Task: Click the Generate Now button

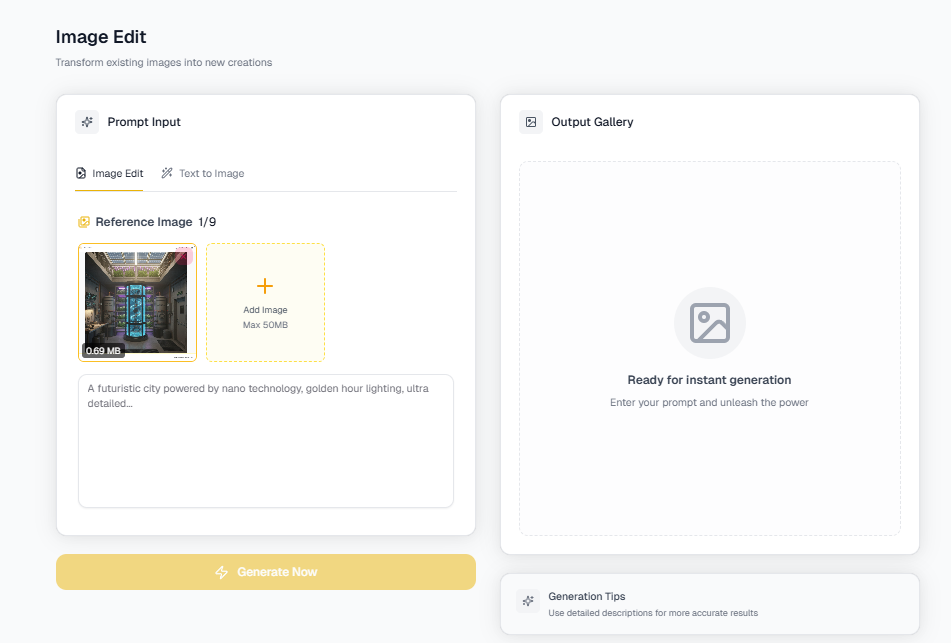Action: click(x=266, y=572)
